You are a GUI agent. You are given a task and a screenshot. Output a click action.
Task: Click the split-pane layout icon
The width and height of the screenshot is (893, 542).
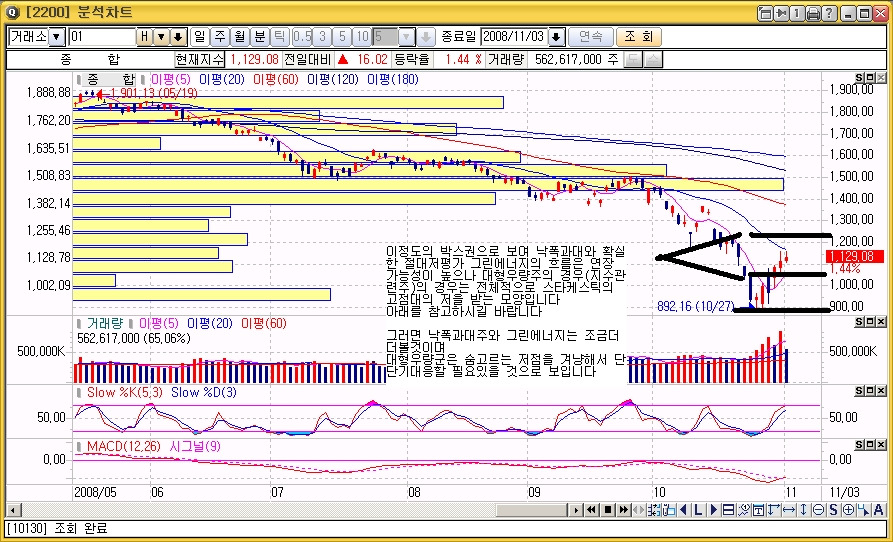click(x=728, y=510)
